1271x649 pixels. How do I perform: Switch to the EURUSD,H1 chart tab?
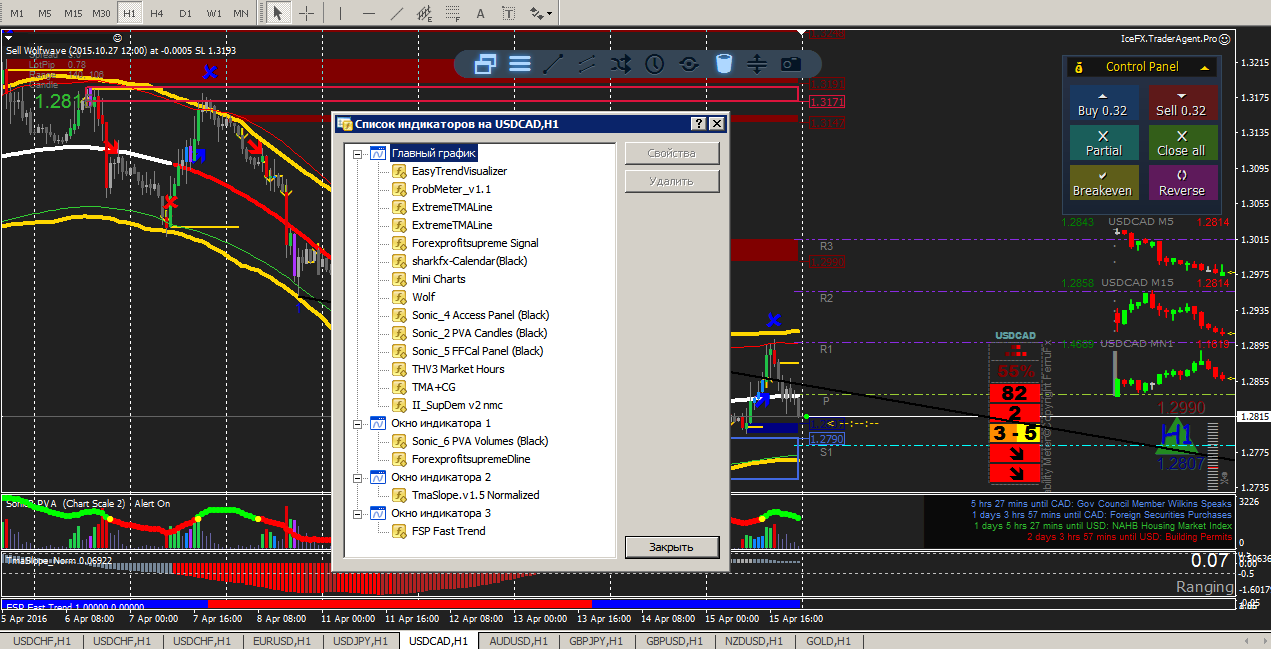pos(280,641)
